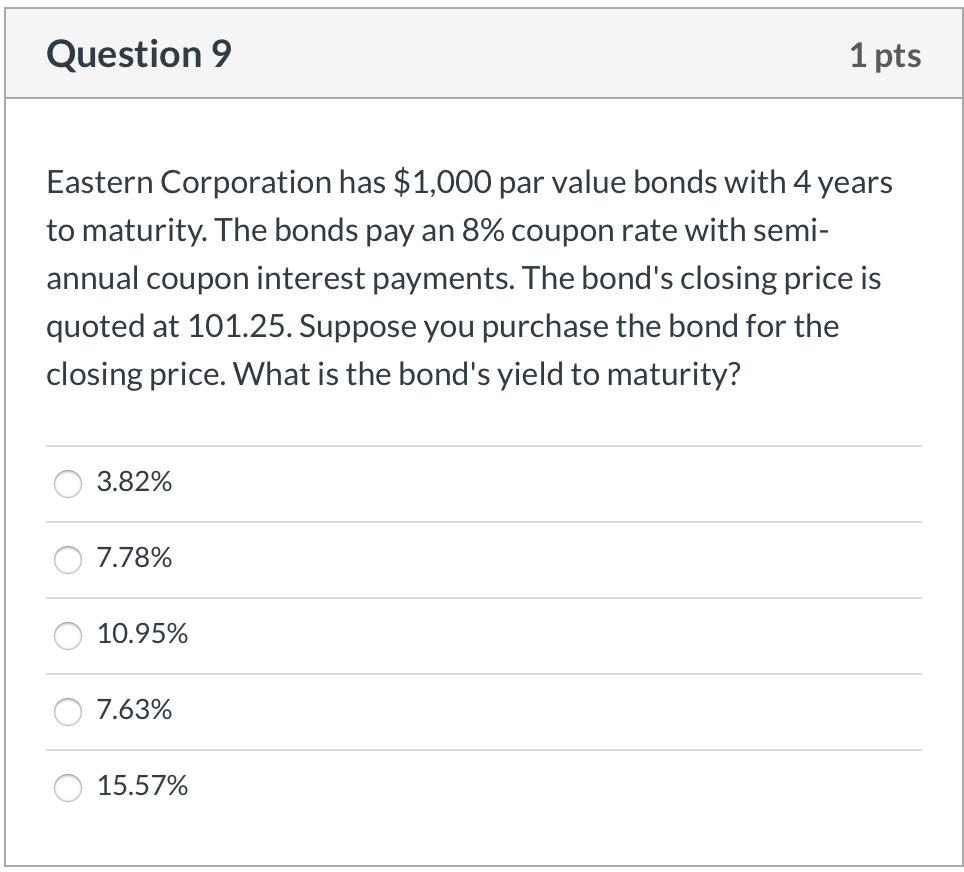The height and width of the screenshot is (872, 964).
Task: Click the 7.63% answer label text
Action: pyautogui.click(x=133, y=710)
